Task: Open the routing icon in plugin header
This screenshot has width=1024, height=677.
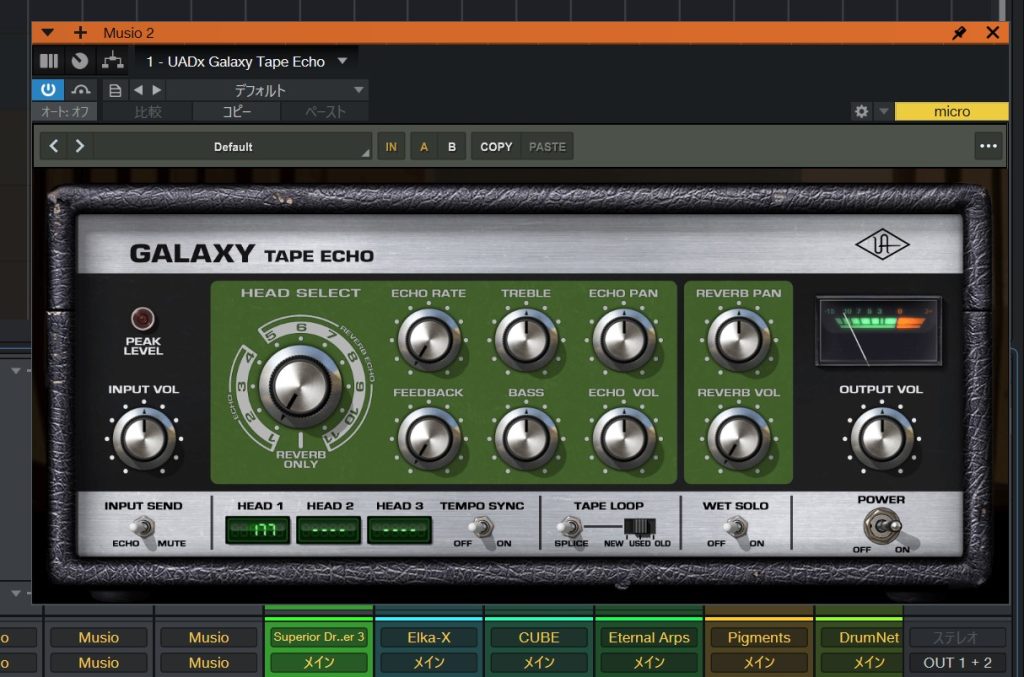Action: point(113,61)
